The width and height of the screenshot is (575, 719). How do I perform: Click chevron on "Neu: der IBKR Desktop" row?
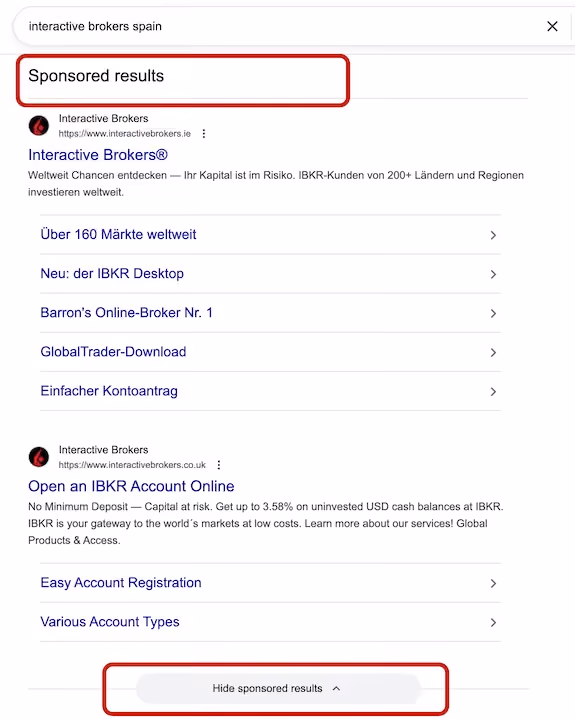493,274
